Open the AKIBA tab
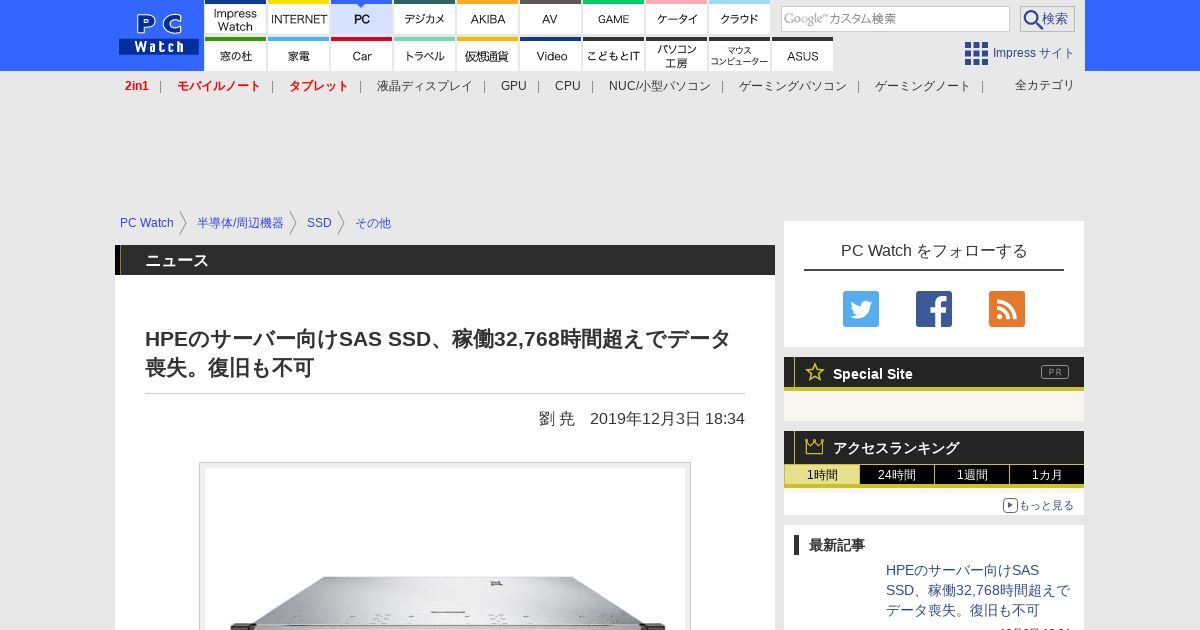 coord(488,18)
